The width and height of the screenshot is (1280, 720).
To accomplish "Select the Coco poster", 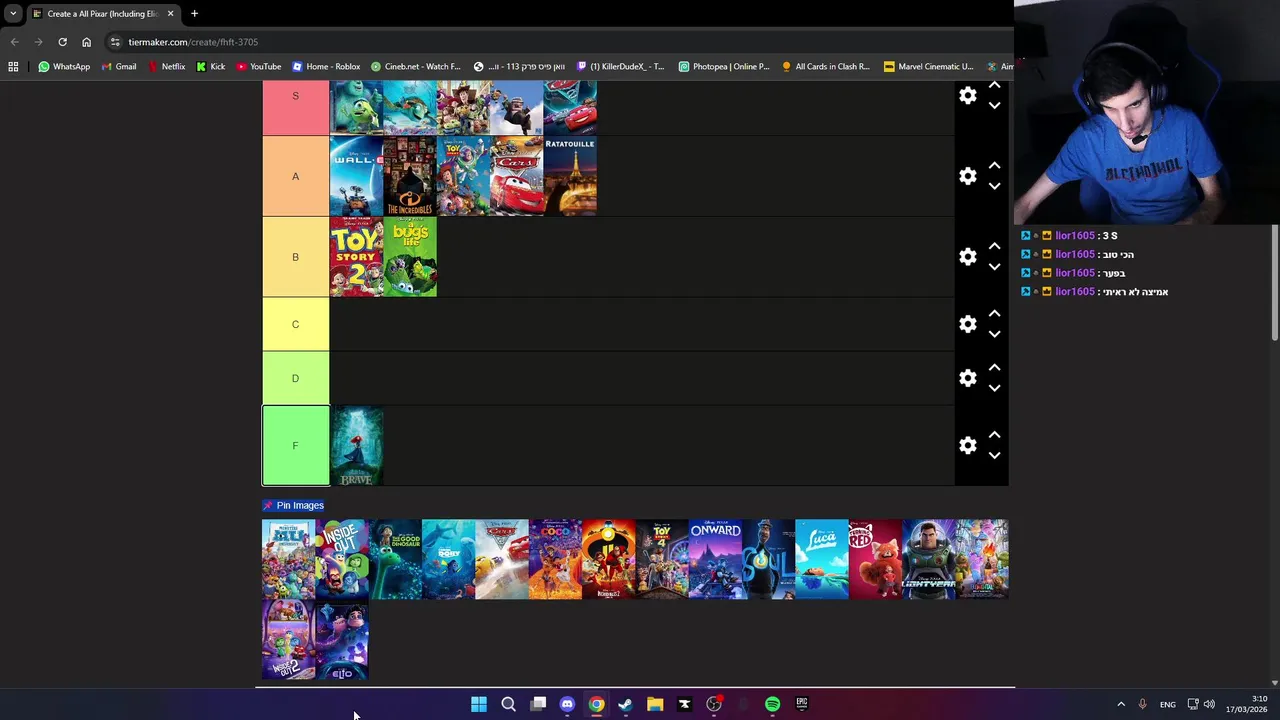I will pos(555,559).
